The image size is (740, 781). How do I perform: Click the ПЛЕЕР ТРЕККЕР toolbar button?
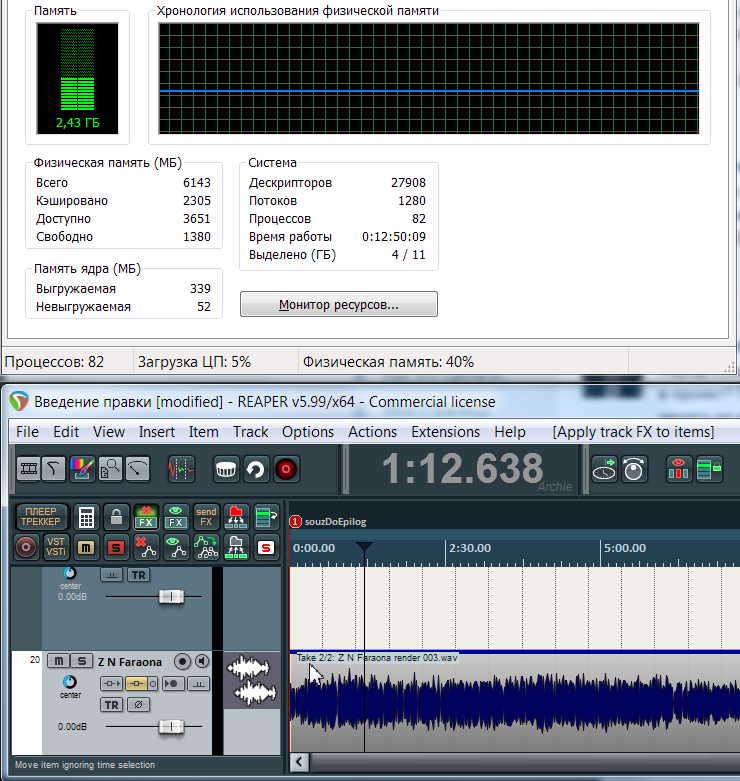point(41,516)
